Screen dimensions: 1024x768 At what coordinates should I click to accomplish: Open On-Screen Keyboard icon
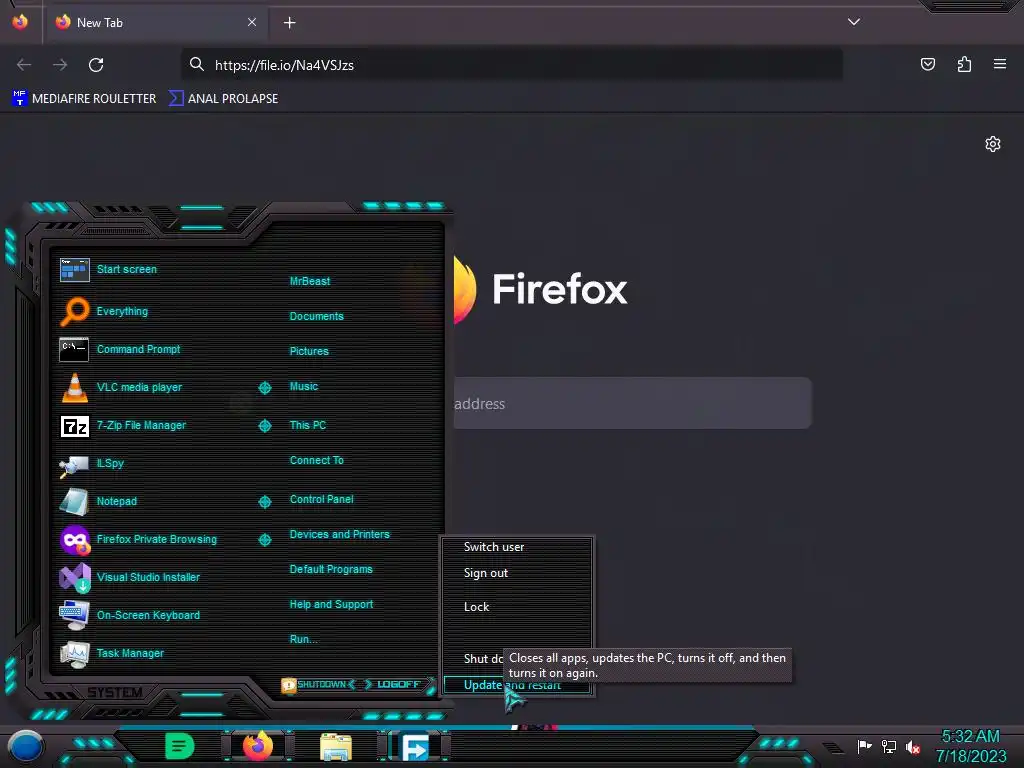[x=74, y=615]
